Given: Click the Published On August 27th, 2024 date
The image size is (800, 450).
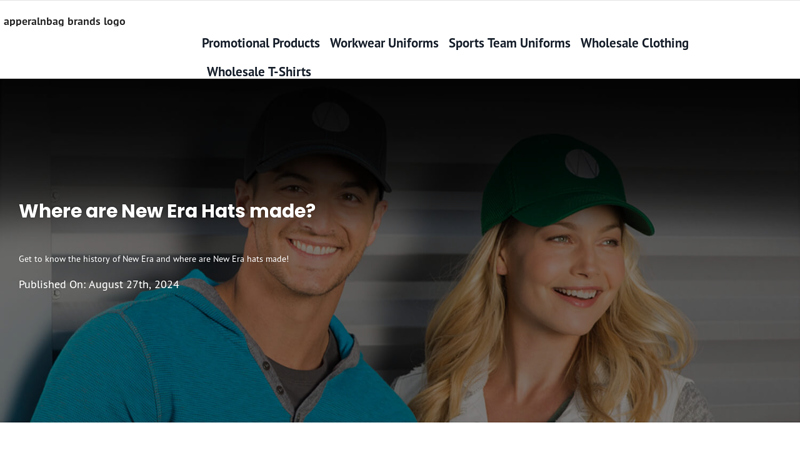Looking at the screenshot, I should [99, 284].
